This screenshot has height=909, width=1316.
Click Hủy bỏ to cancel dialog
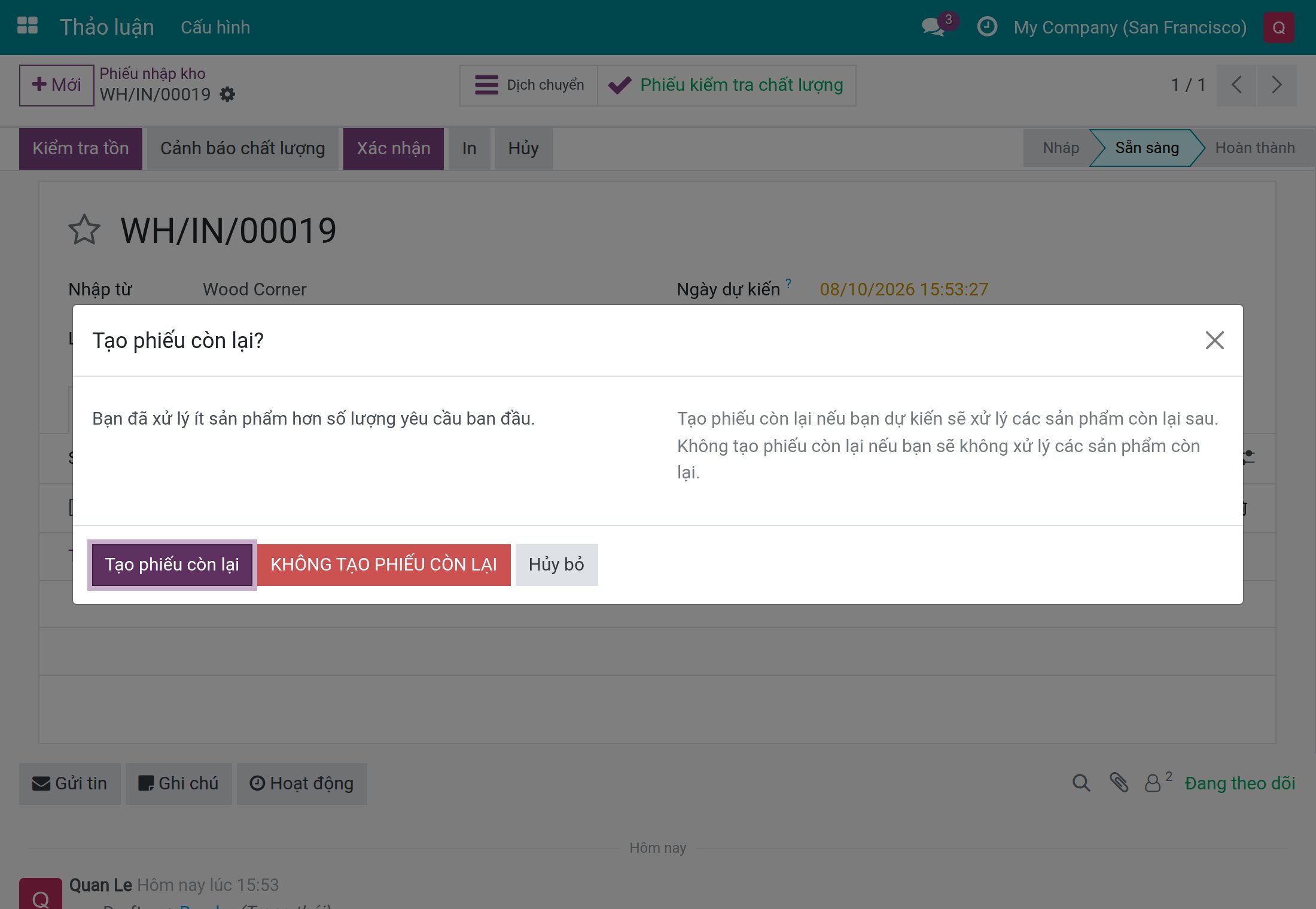[x=556, y=565]
